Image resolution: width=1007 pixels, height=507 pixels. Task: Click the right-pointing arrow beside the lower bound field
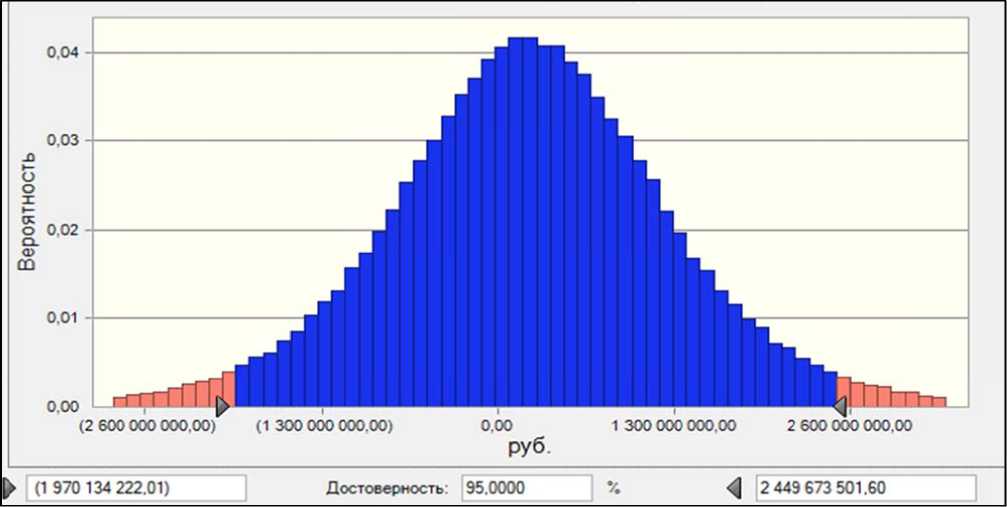click(10, 487)
